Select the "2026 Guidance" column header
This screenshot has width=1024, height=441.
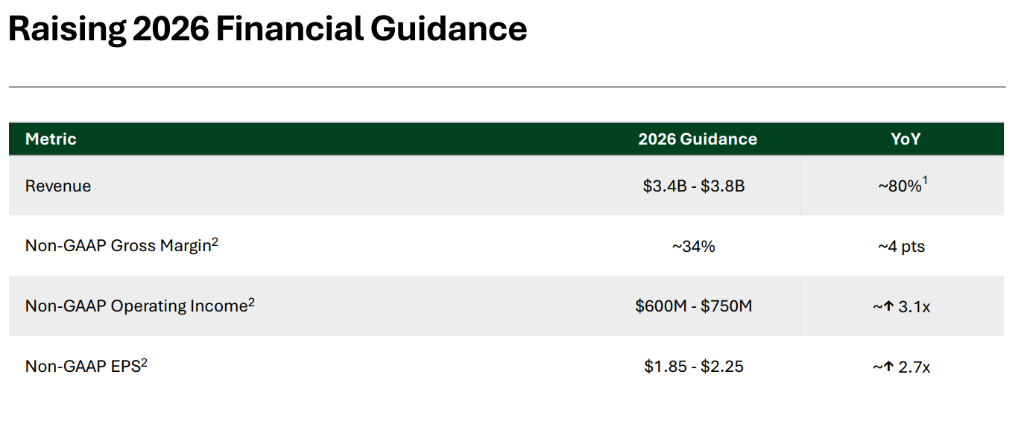[x=697, y=139]
